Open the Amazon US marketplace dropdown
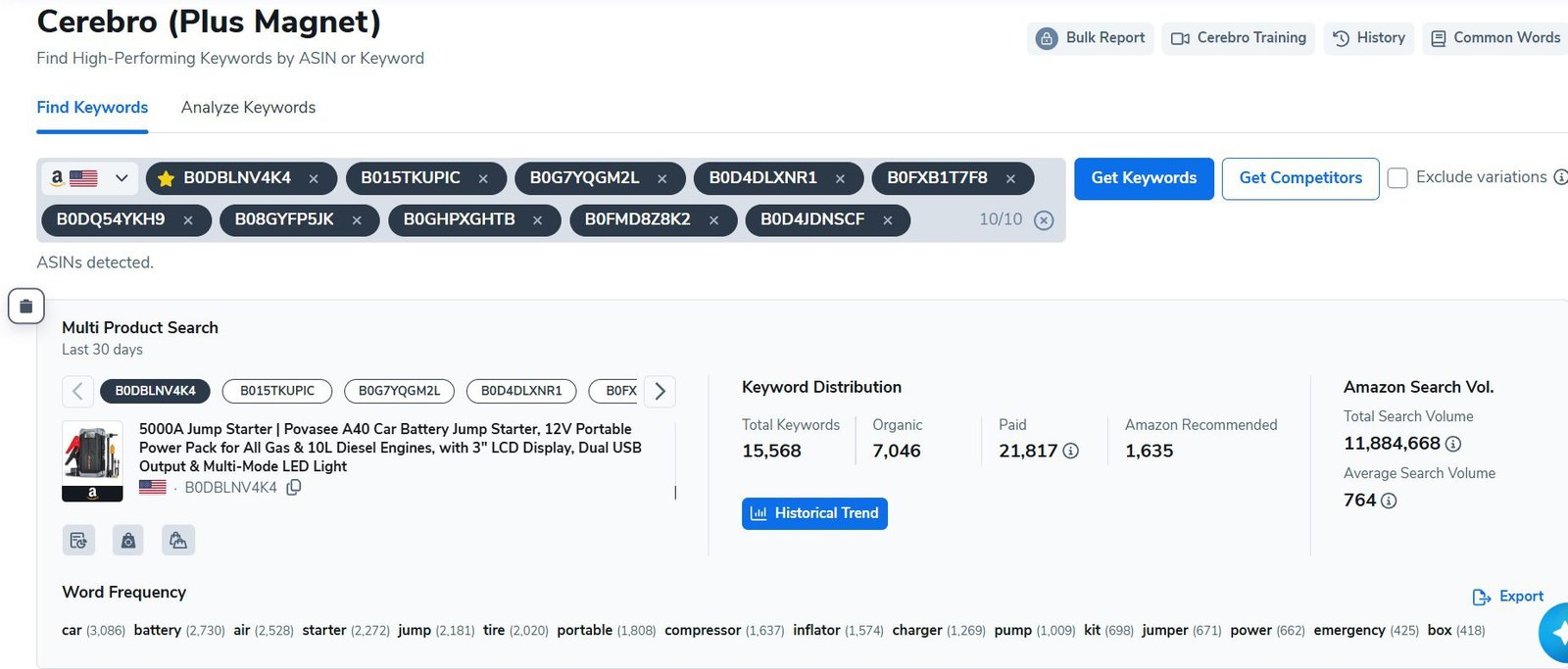The width and height of the screenshot is (1568, 669). point(89,178)
